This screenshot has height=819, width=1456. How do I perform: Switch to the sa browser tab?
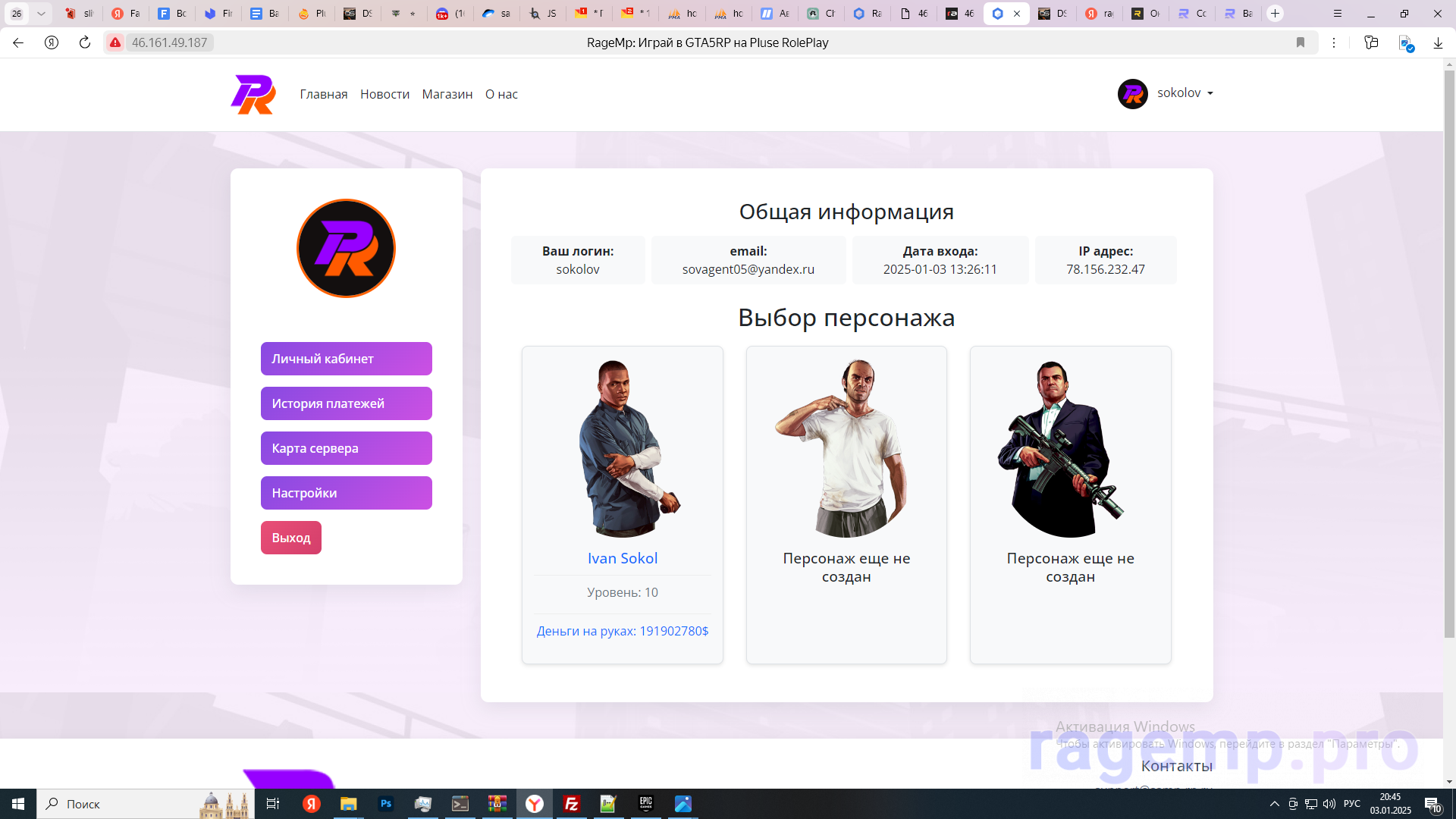pos(497,14)
